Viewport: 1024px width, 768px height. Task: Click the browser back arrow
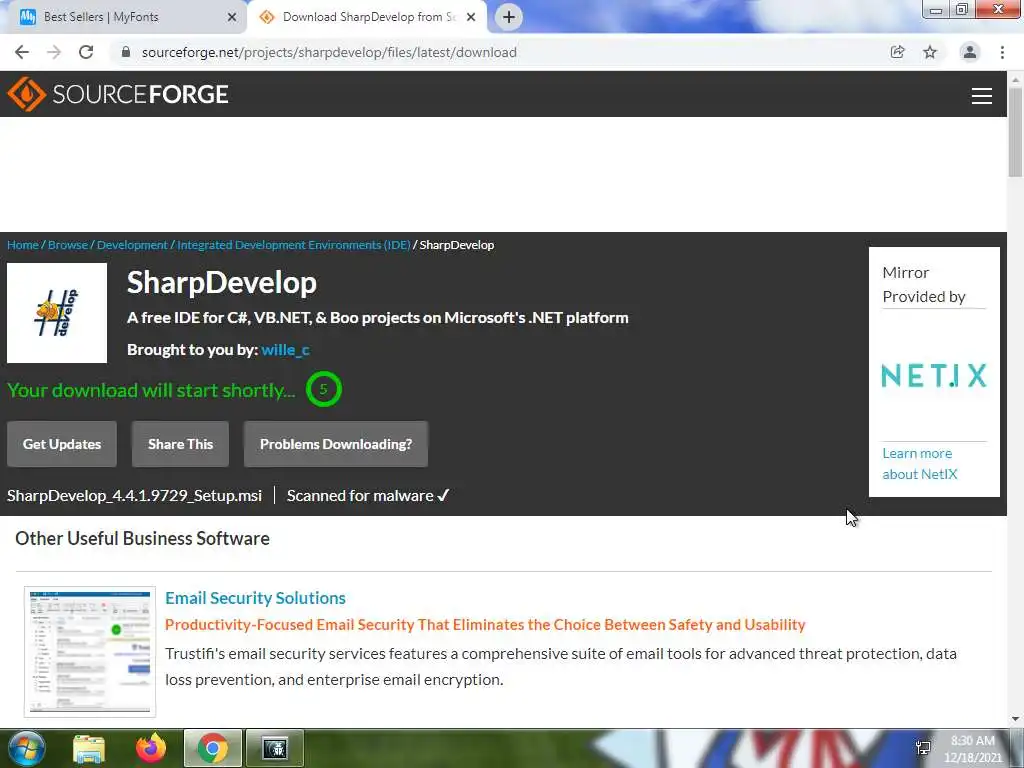click(x=22, y=52)
